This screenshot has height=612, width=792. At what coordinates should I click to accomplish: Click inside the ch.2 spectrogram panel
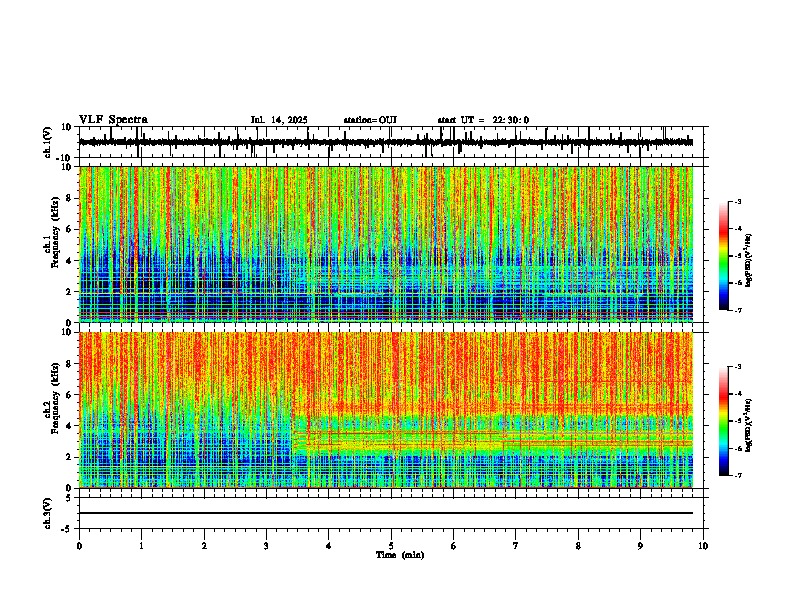[386, 410]
